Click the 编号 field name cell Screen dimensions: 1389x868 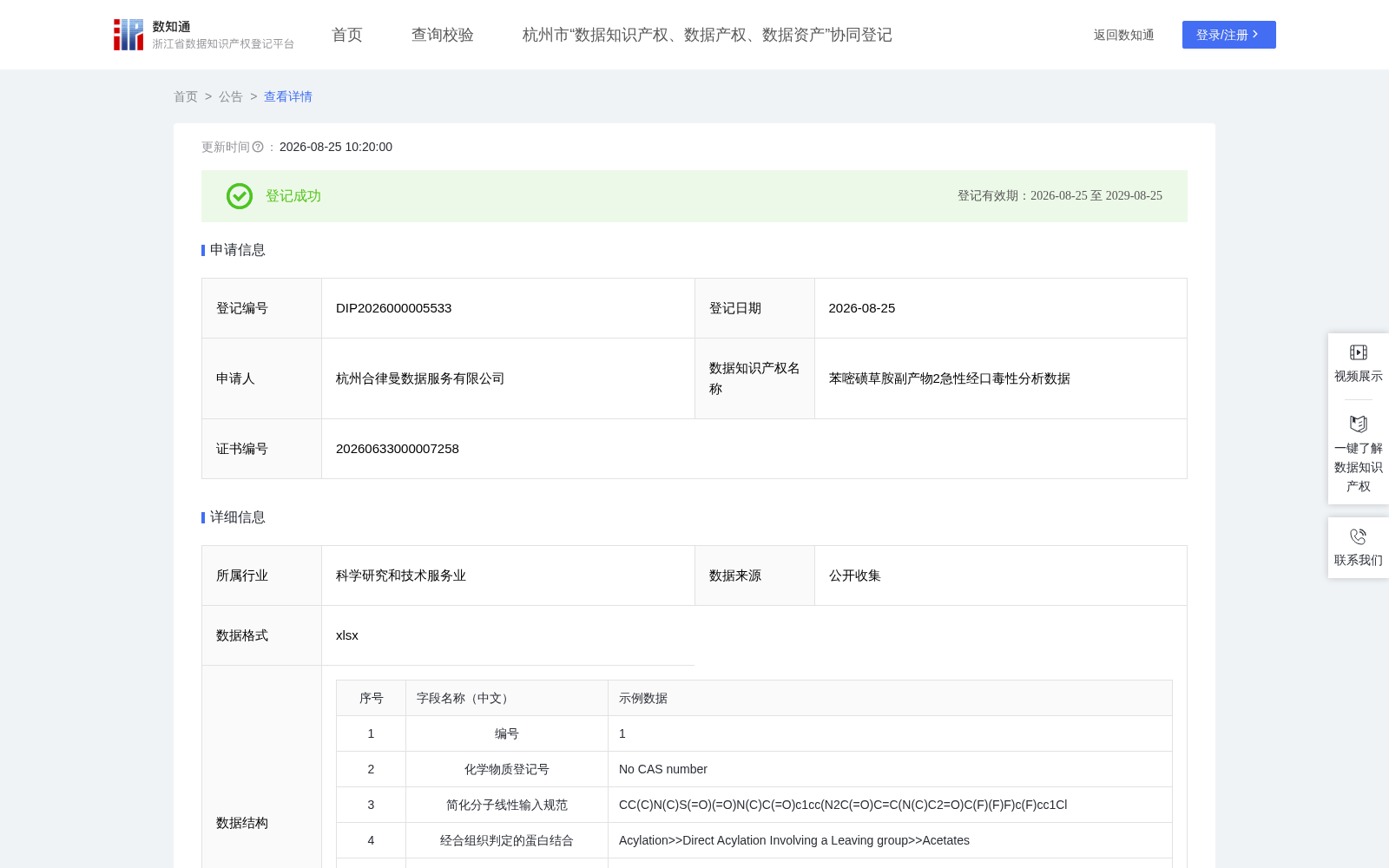point(507,733)
